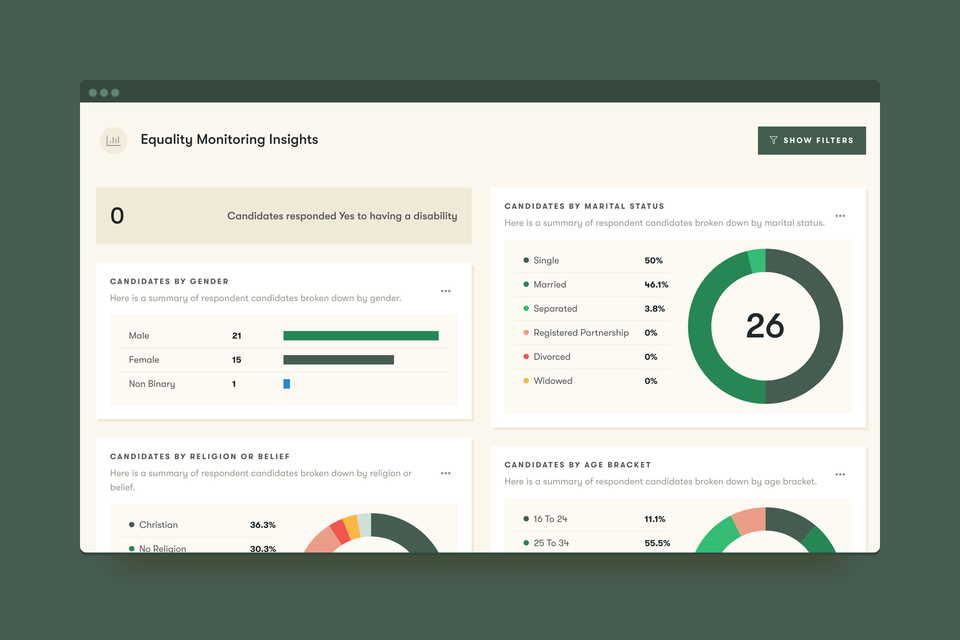960x640 pixels.
Task: Click the Female gender bar
Action: click(339, 360)
